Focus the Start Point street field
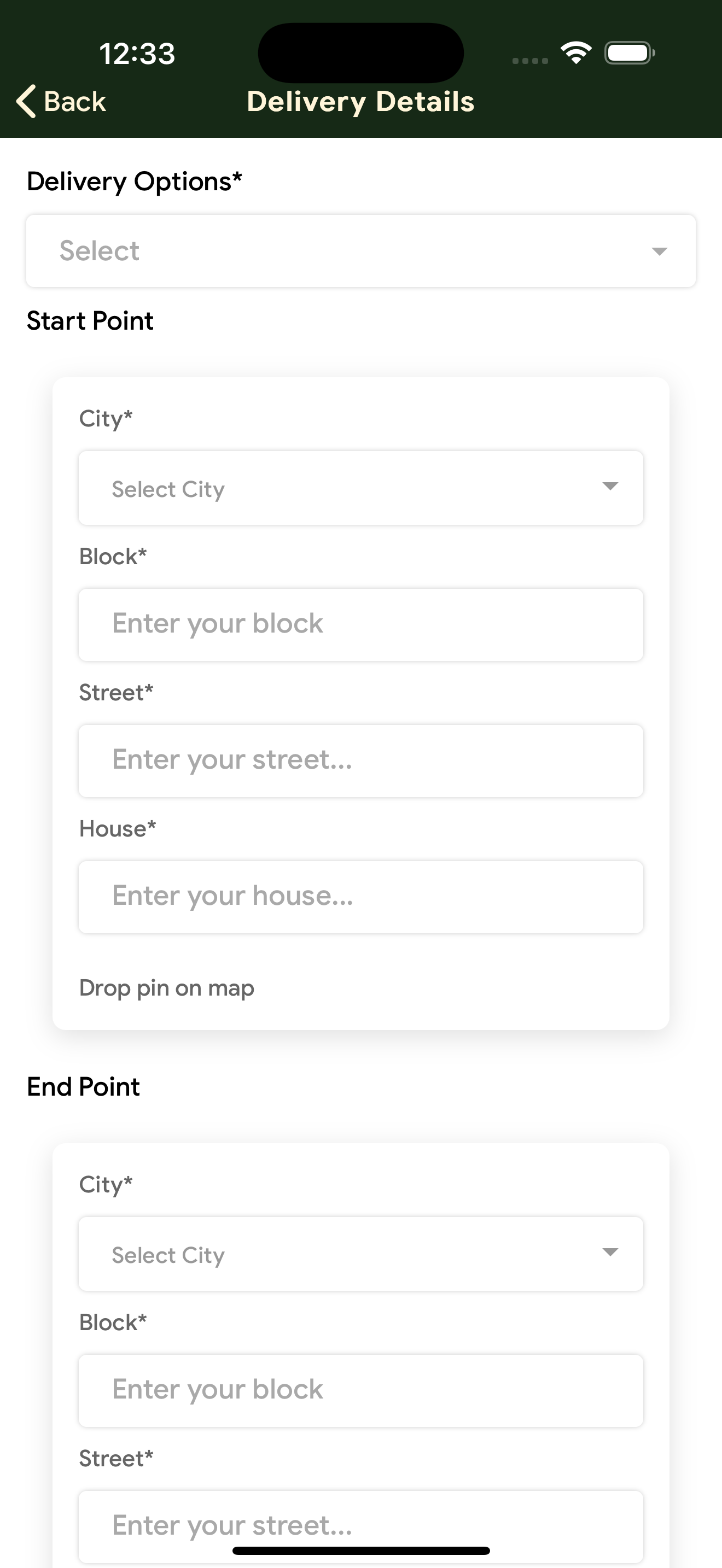 coord(360,760)
